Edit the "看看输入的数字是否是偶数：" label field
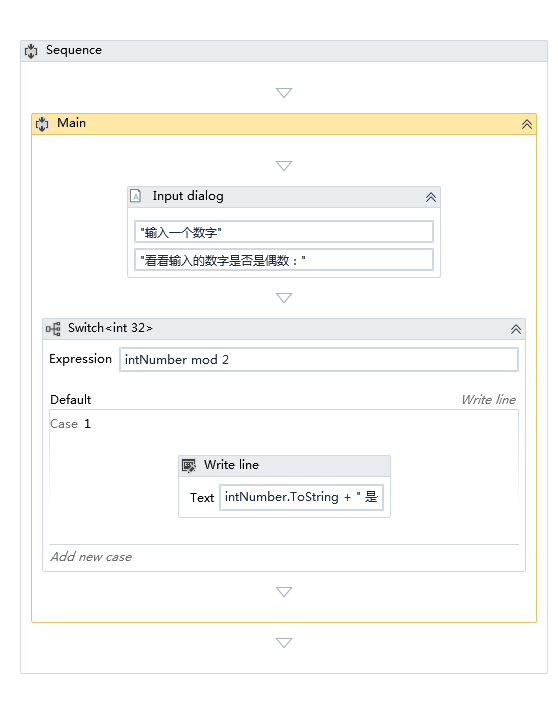 click(x=284, y=260)
